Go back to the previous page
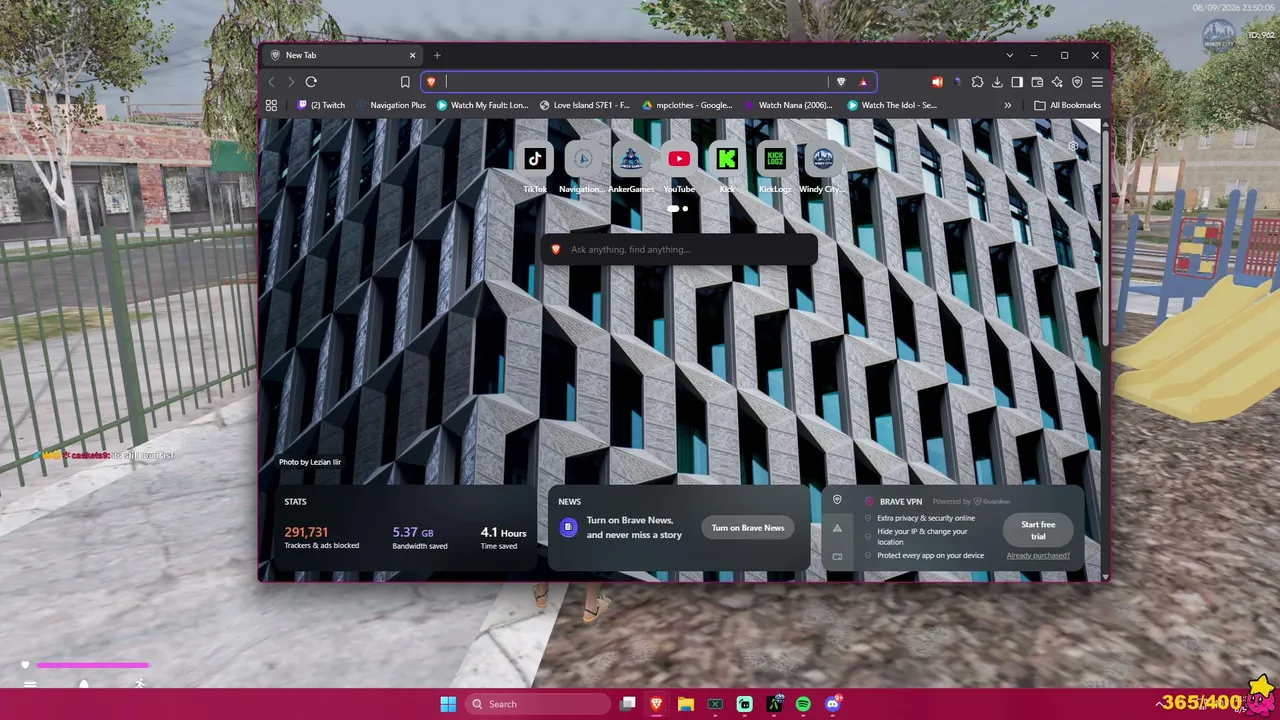Screen dimensions: 1280x720 [271, 82]
